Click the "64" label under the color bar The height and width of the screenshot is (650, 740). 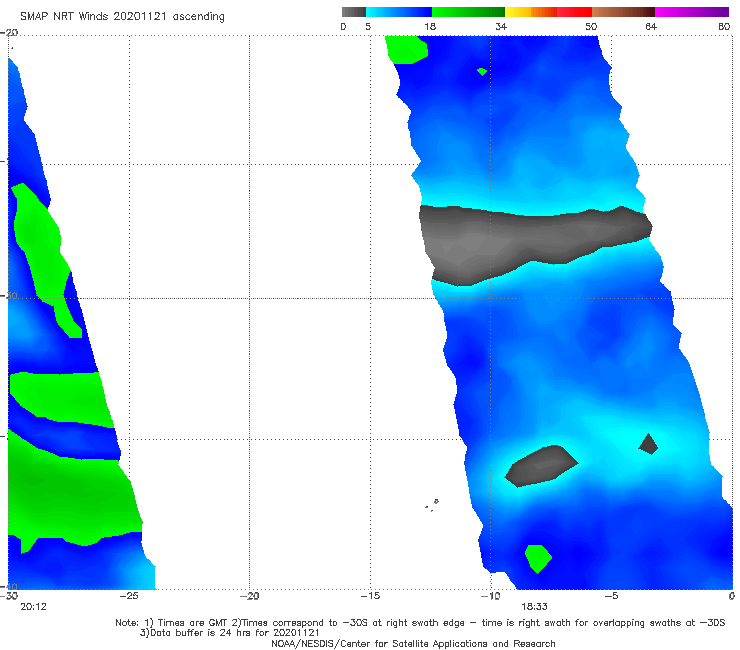651,26
